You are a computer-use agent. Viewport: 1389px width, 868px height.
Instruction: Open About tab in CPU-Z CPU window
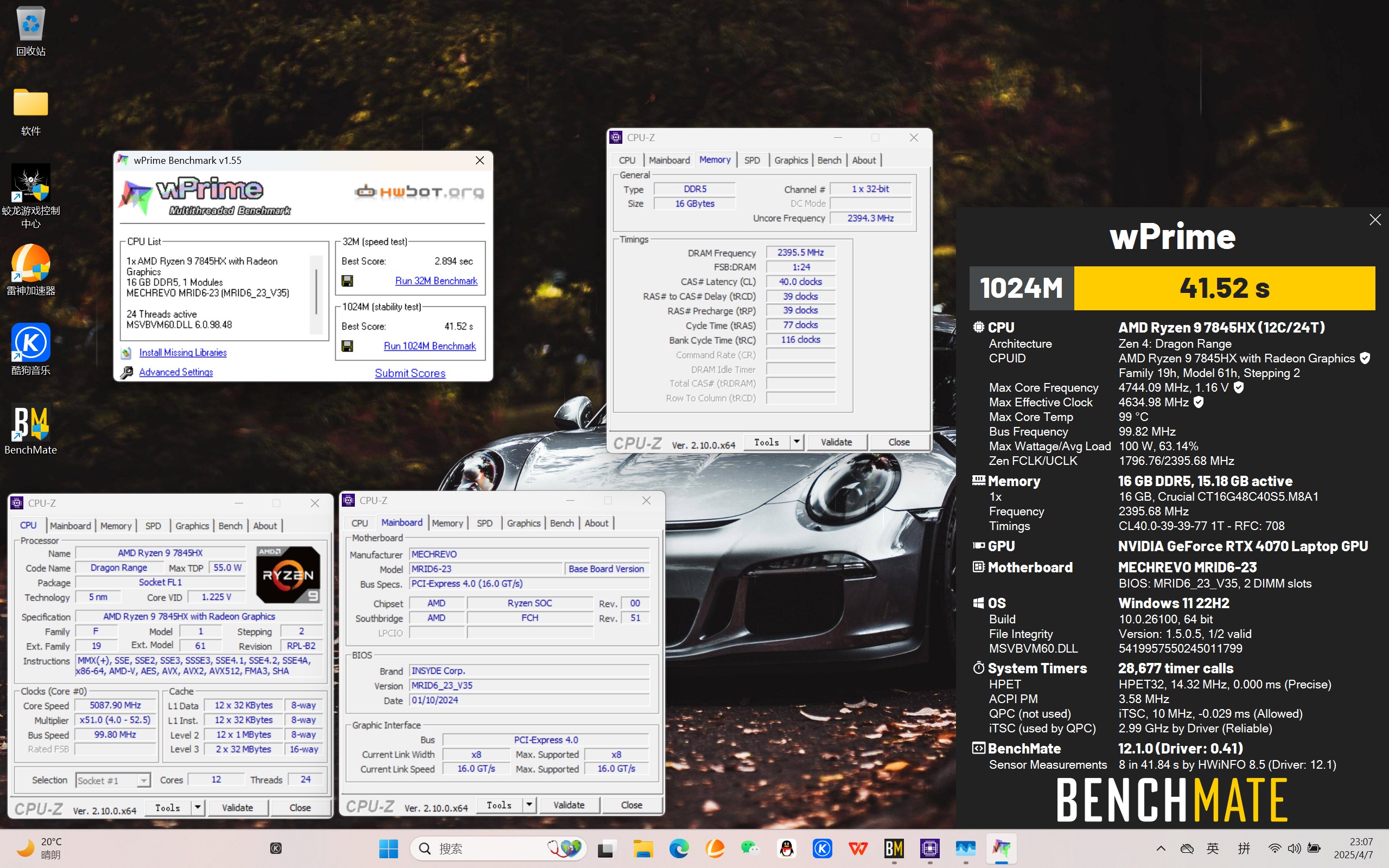pos(265,526)
